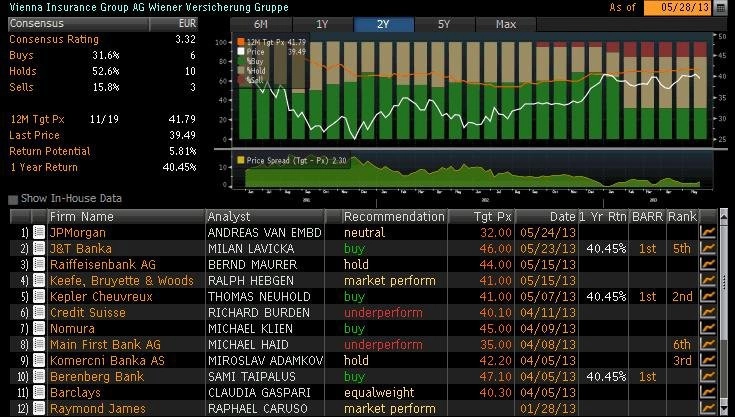Image resolution: width=735 pixels, height=417 pixels.
Task: Sort table by Tgt Px column
Action: click(x=481, y=216)
